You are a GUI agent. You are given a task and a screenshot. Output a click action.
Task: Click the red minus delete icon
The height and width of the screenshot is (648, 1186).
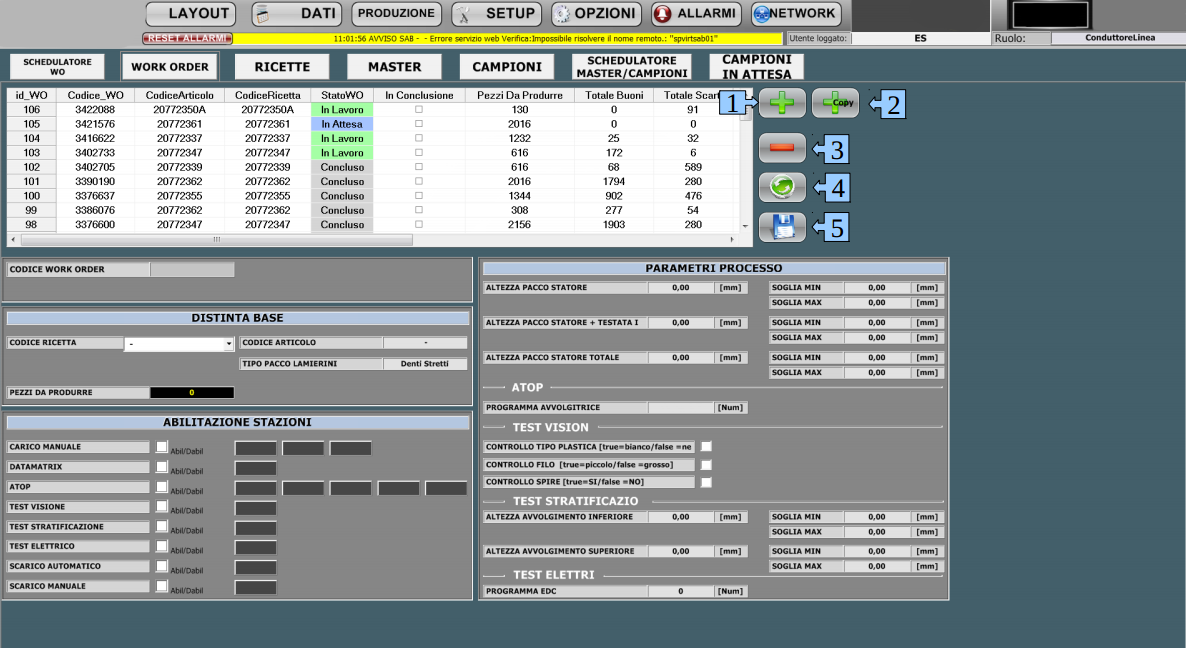tap(782, 148)
